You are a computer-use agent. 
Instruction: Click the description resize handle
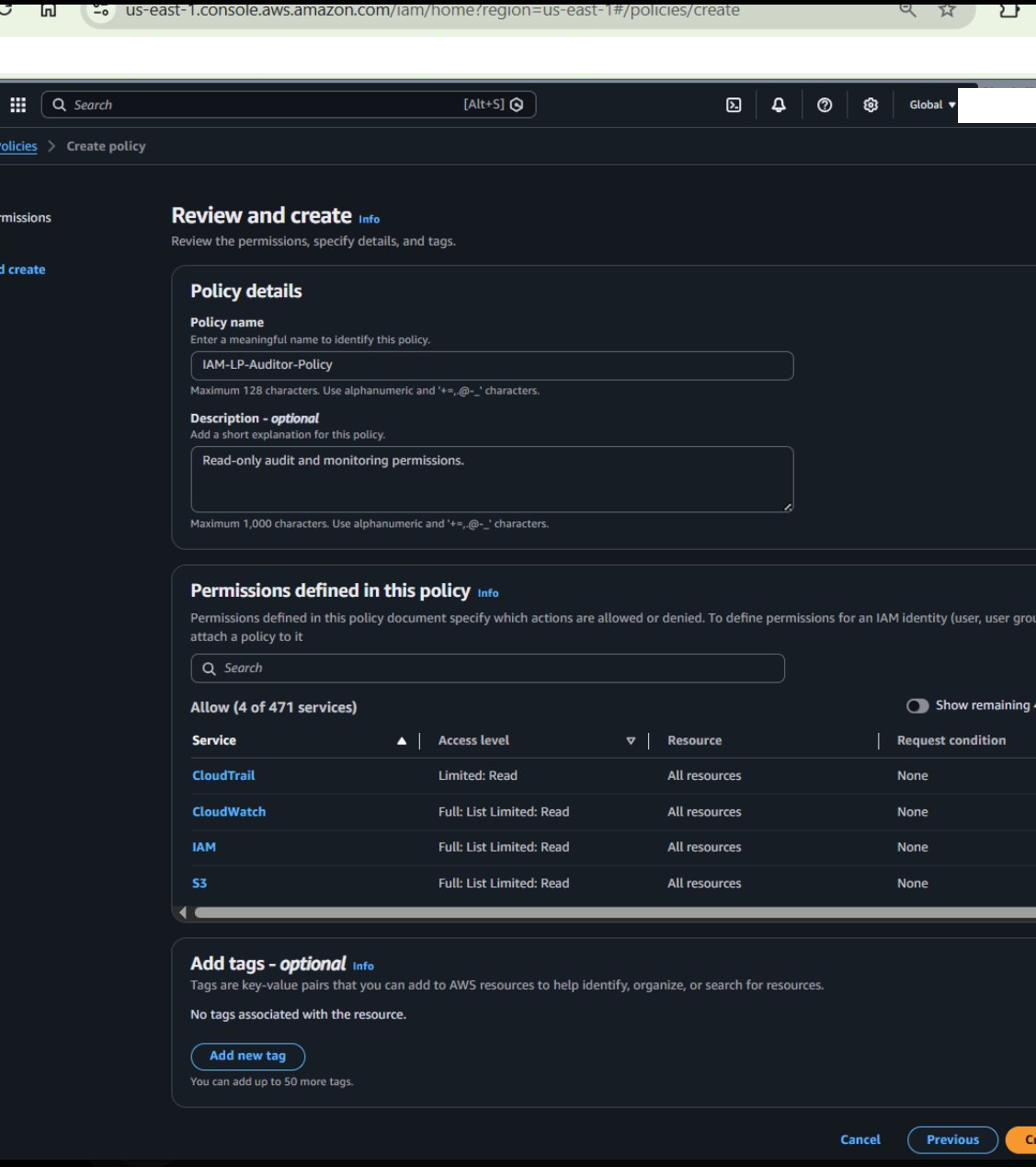pyautogui.click(x=788, y=507)
